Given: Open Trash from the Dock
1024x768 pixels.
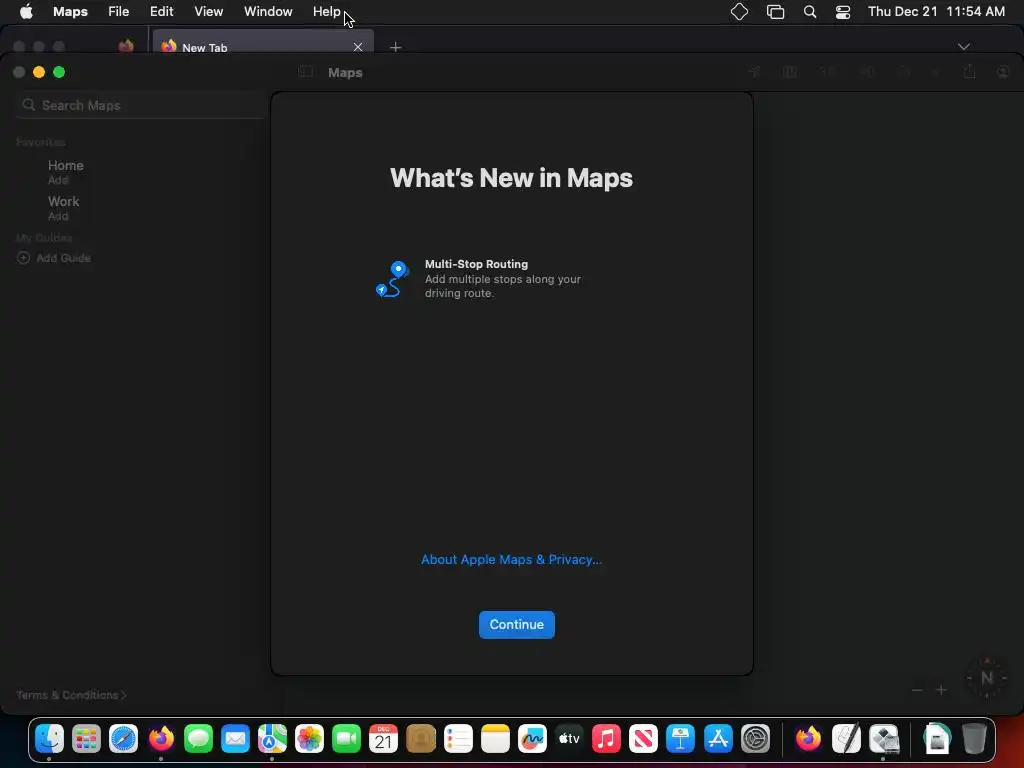Looking at the screenshot, I should (974, 739).
